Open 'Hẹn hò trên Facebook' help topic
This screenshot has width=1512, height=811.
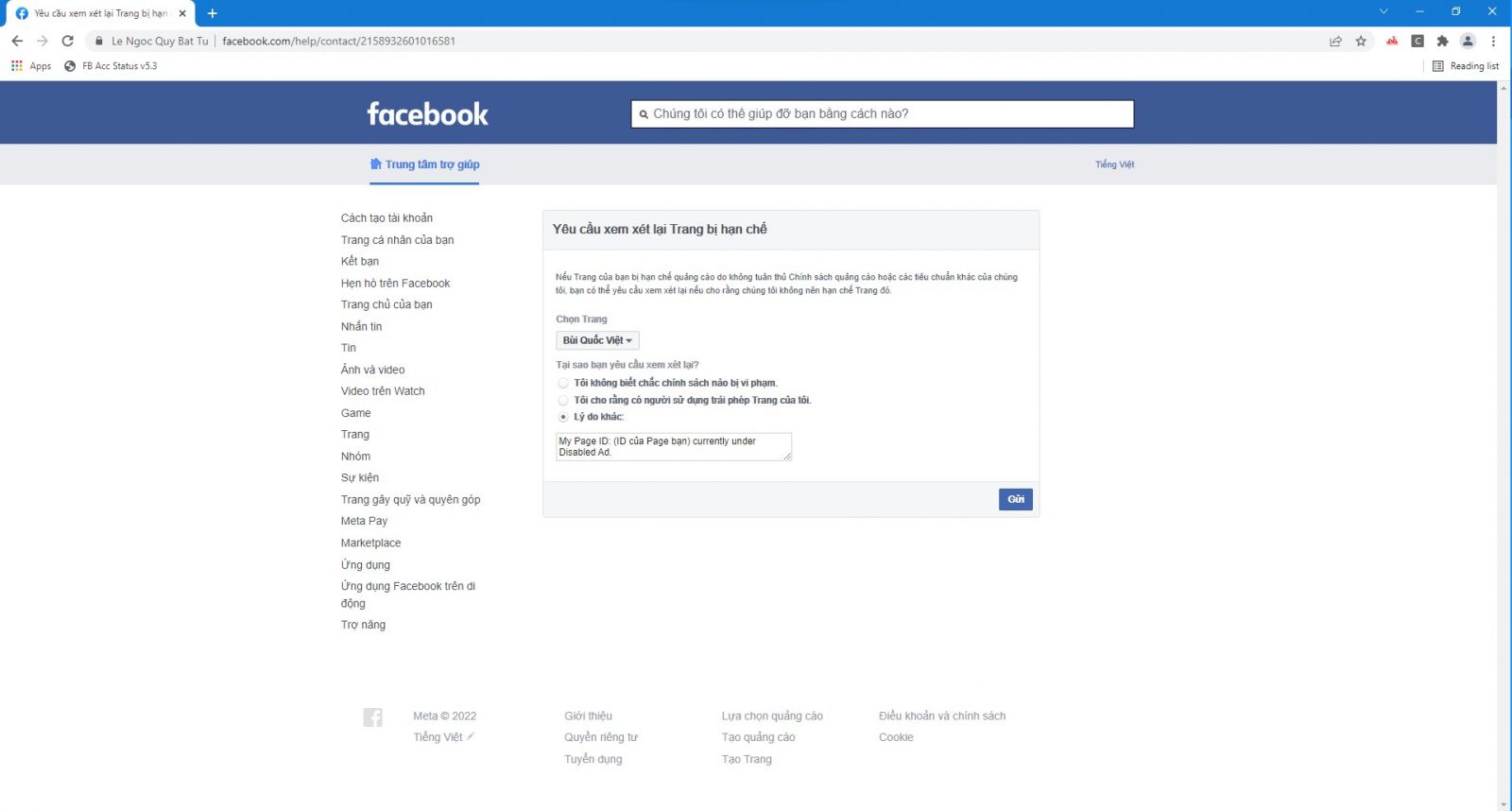pyautogui.click(x=395, y=284)
